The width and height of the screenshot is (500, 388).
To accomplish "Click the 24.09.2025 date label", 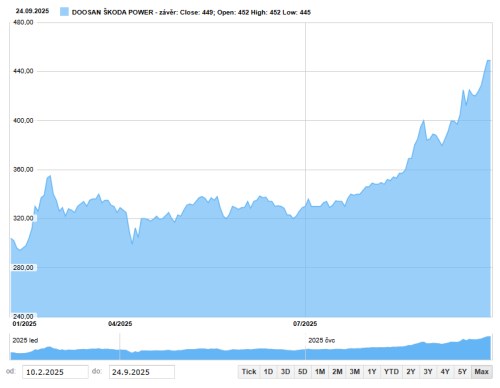I will (x=32, y=11).
